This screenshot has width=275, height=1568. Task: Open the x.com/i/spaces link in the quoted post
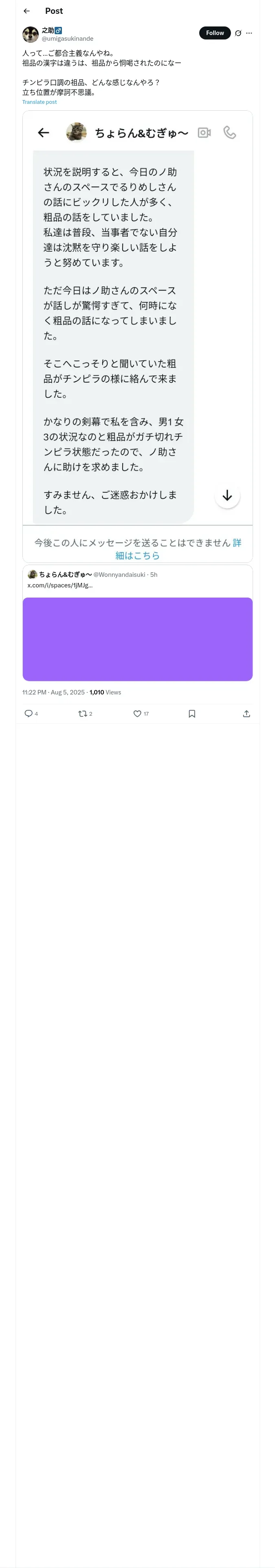click(x=60, y=585)
